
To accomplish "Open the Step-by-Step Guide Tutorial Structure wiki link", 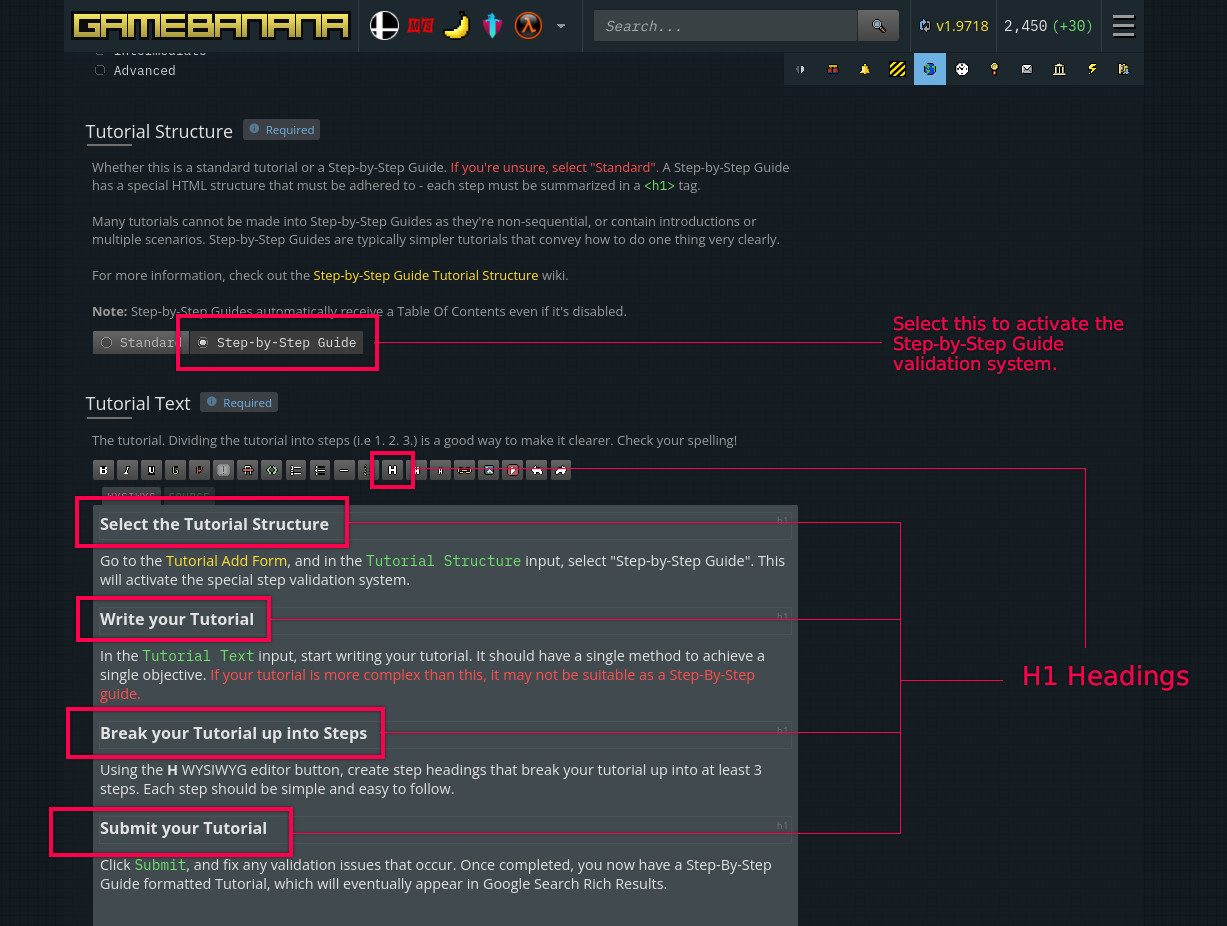I will click(426, 275).
